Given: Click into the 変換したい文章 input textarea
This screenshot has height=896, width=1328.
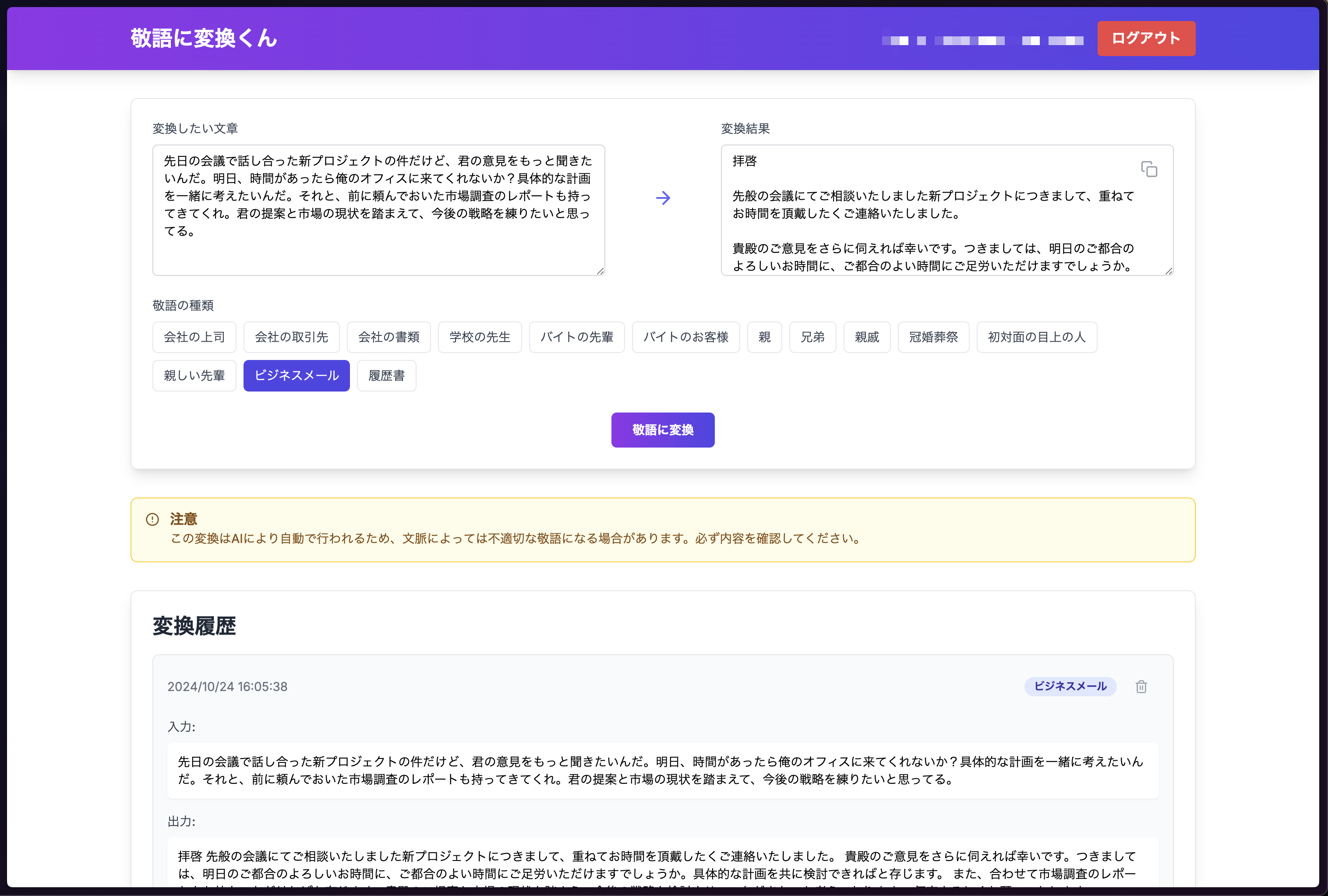Looking at the screenshot, I should click(x=378, y=210).
